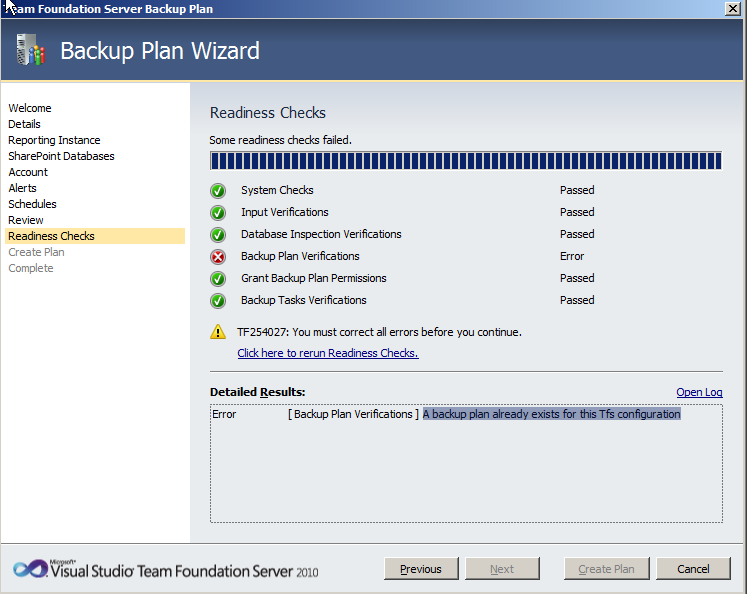Rerun Readiness Checks via the link
Viewport: 747px width, 594px height.
pyautogui.click(x=328, y=353)
